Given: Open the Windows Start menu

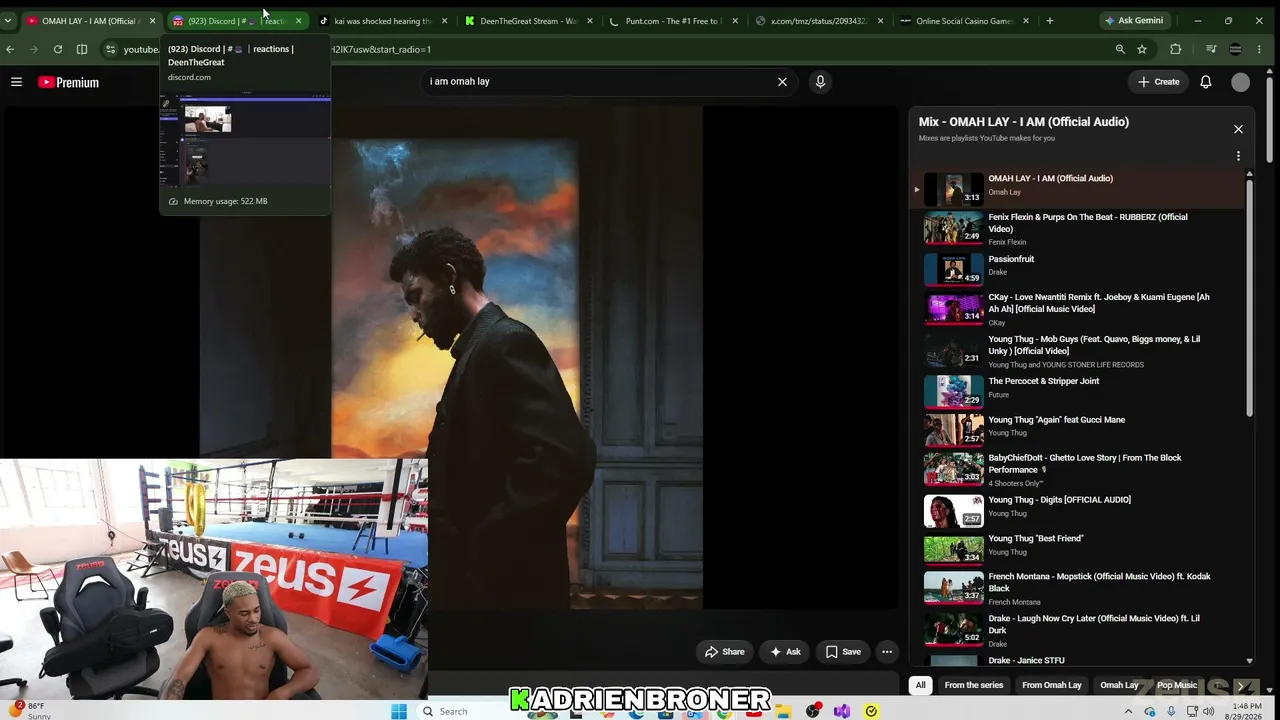Looking at the screenshot, I should tap(399, 711).
